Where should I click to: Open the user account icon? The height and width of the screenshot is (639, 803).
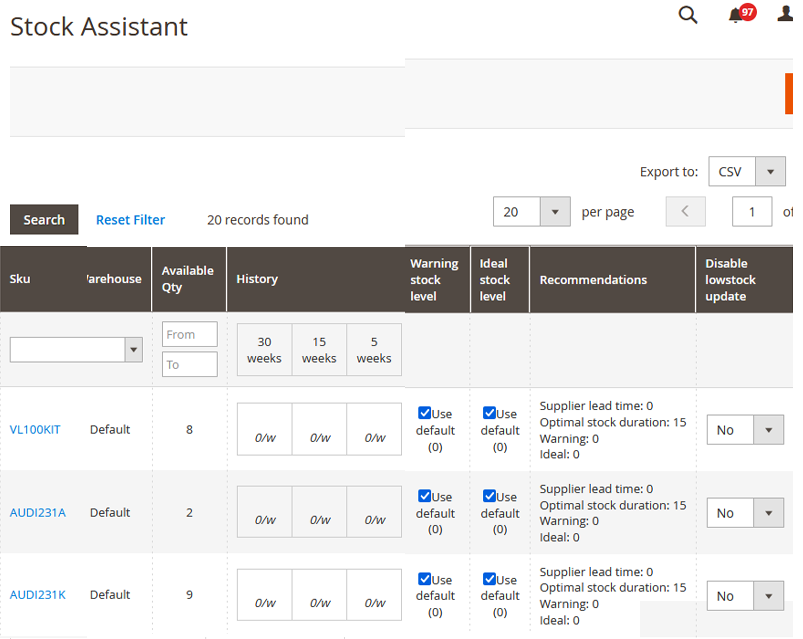[x=785, y=15]
